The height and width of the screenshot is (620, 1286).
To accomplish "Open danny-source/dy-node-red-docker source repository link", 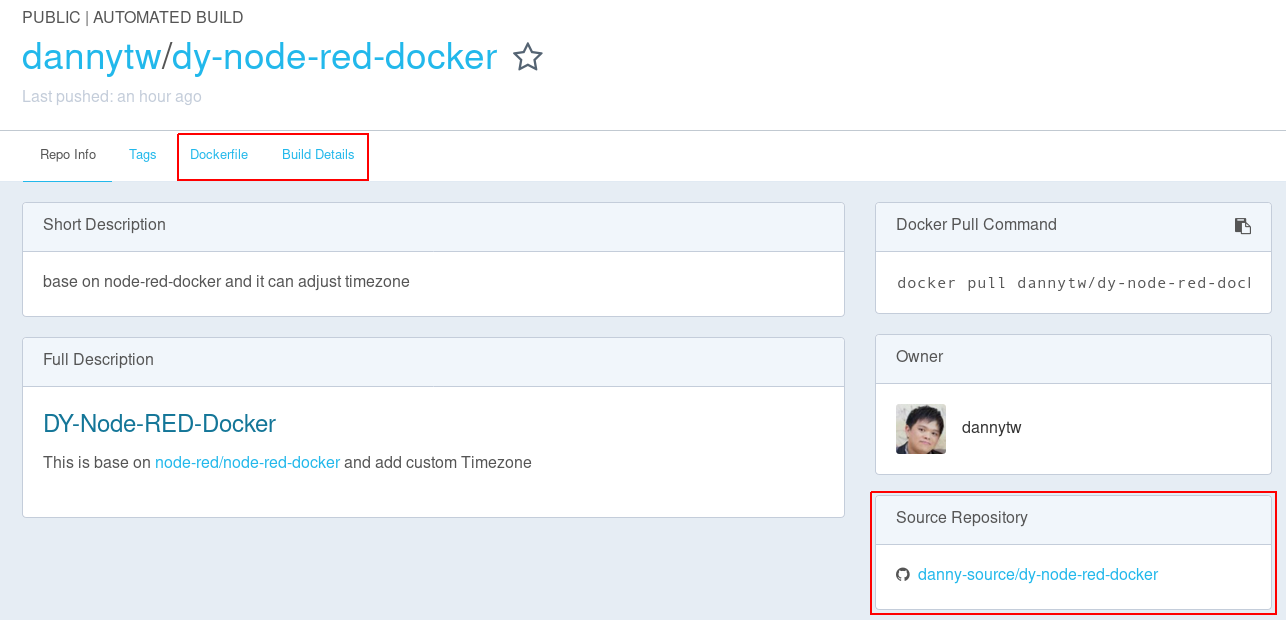I will pos(1037,575).
